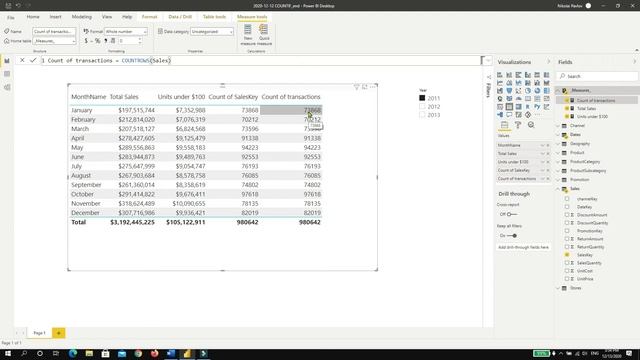Expand the Channel table in Fields
640x360 pixels.
tap(558, 126)
